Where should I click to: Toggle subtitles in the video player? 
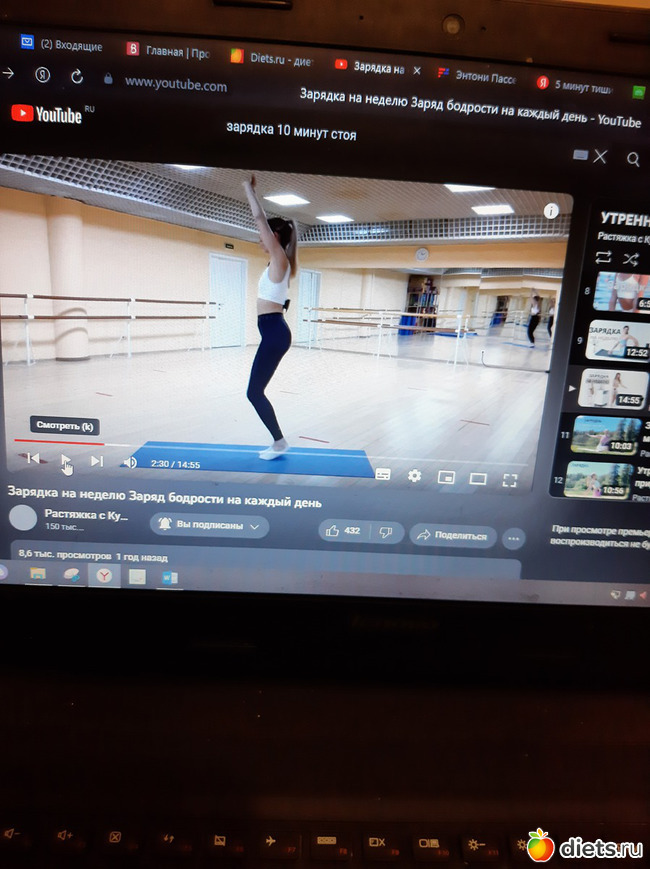[382, 475]
